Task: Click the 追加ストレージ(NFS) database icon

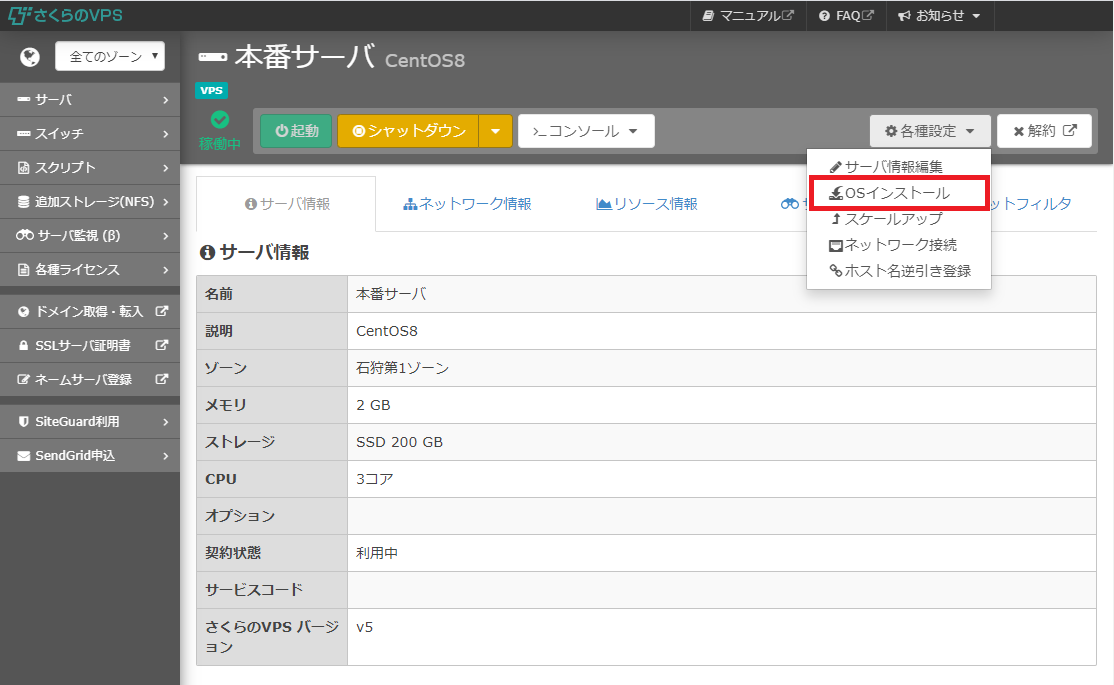Action: (23, 202)
